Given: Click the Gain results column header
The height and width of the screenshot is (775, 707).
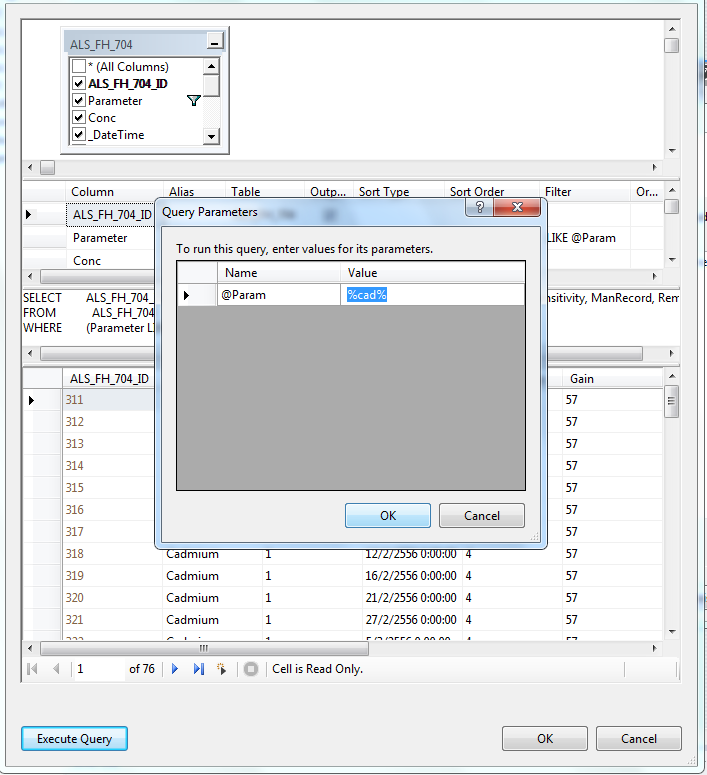Looking at the screenshot, I should [x=612, y=379].
